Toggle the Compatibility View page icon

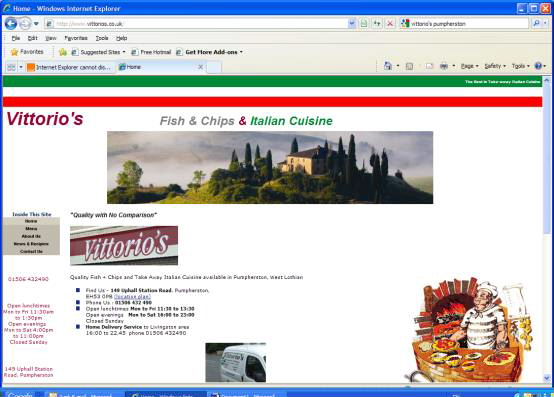coord(364,24)
